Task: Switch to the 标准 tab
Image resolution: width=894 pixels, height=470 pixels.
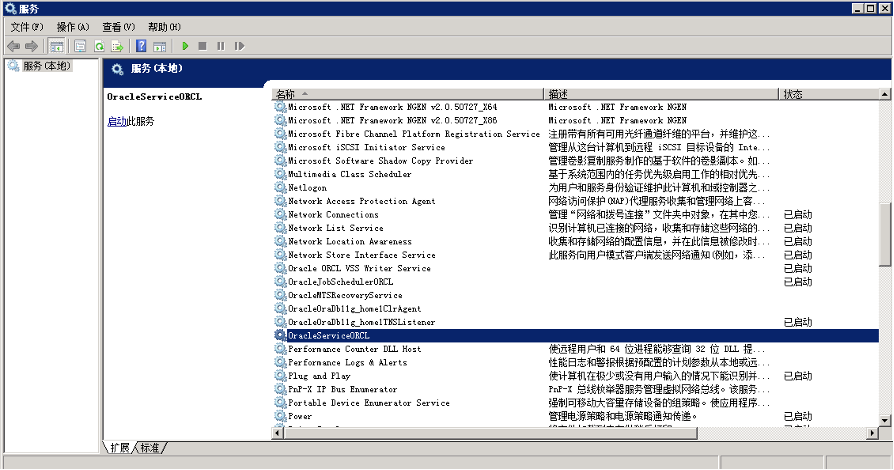Action: [150, 448]
